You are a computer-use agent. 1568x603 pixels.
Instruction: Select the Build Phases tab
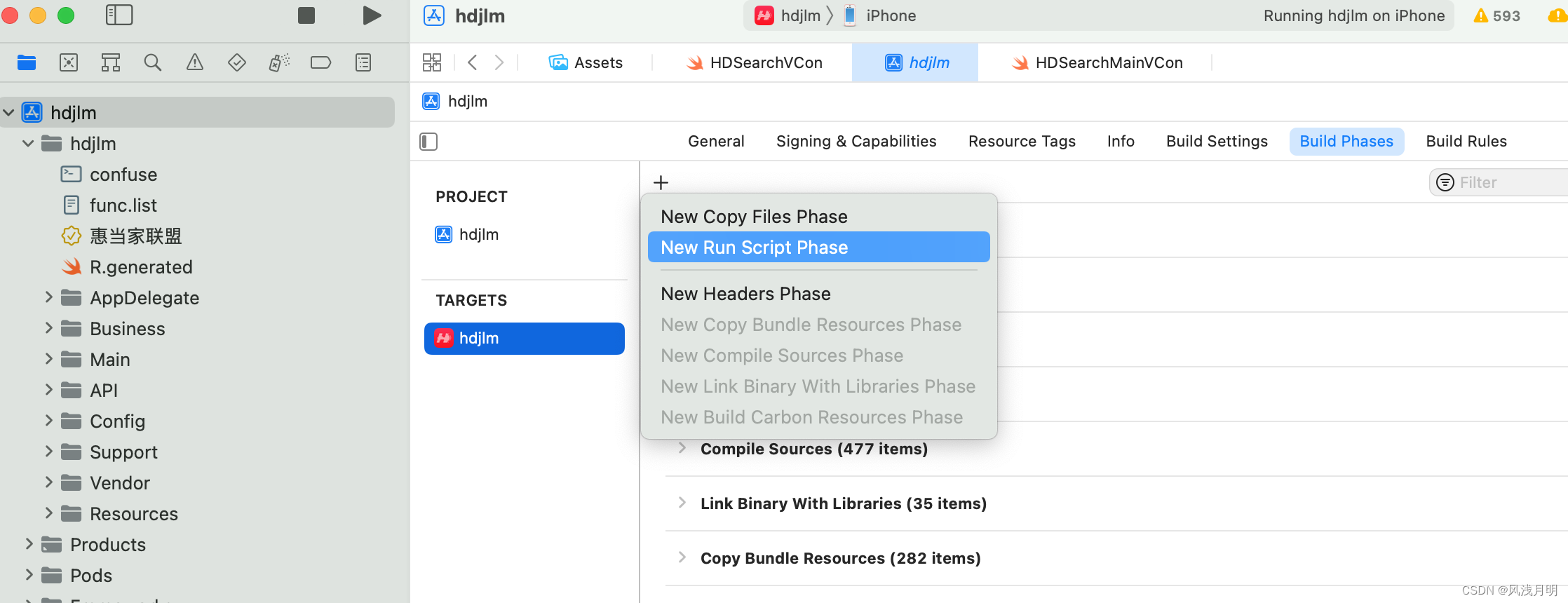(x=1346, y=141)
